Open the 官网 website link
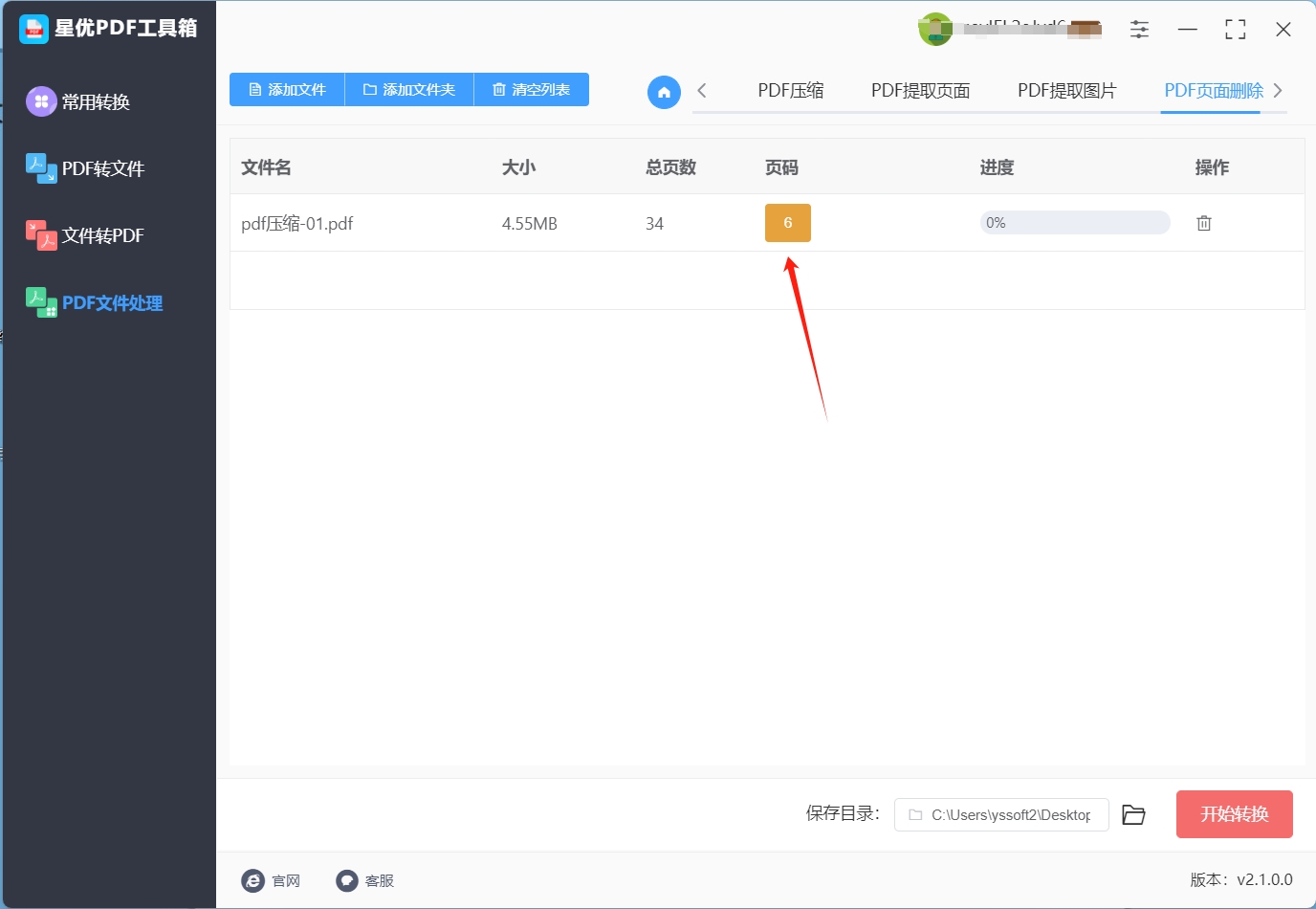The width and height of the screenshot is (1316, 909). click(272, 880)
